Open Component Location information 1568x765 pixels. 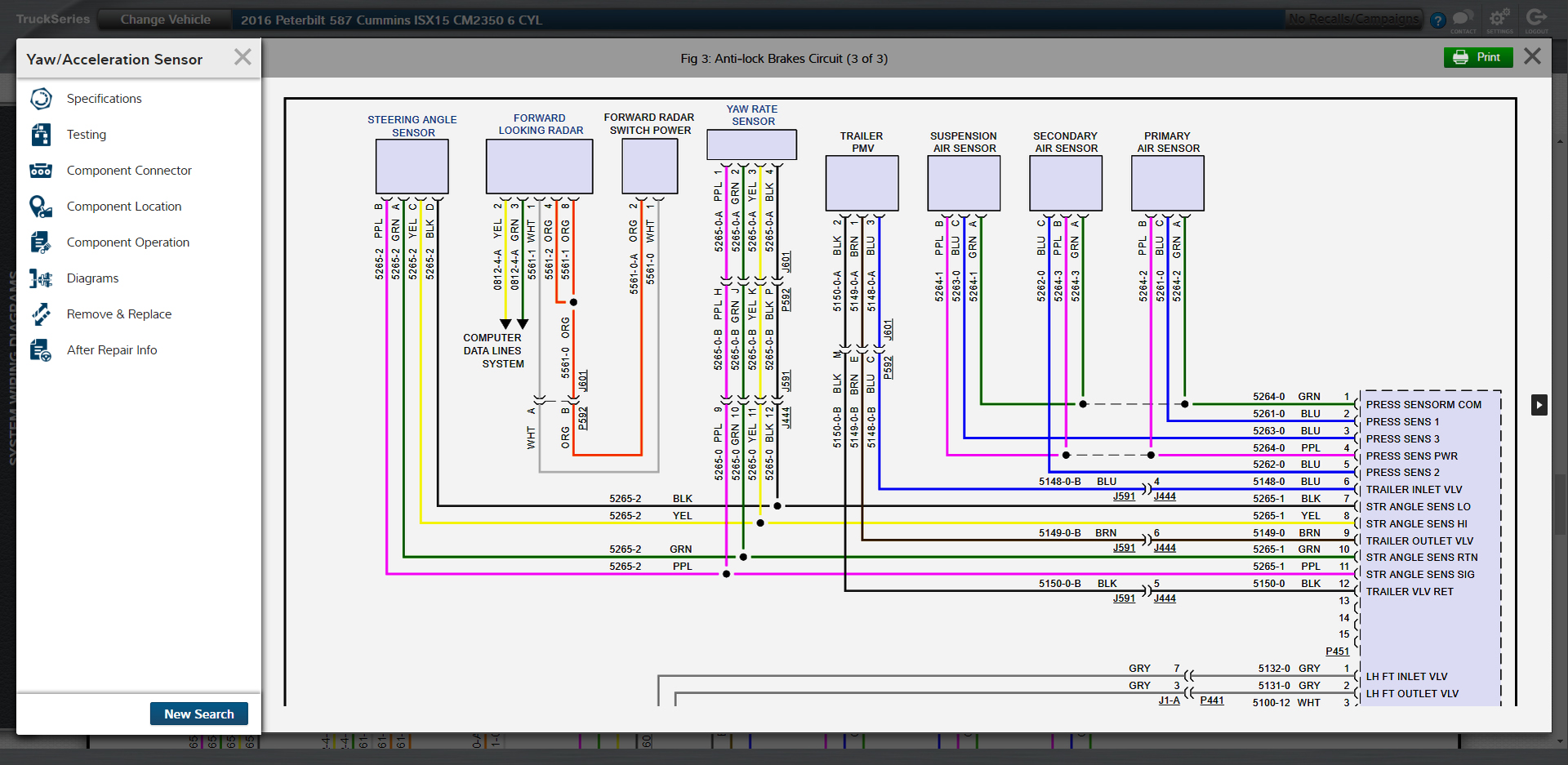pyautogui.click(x=124, y=206)
